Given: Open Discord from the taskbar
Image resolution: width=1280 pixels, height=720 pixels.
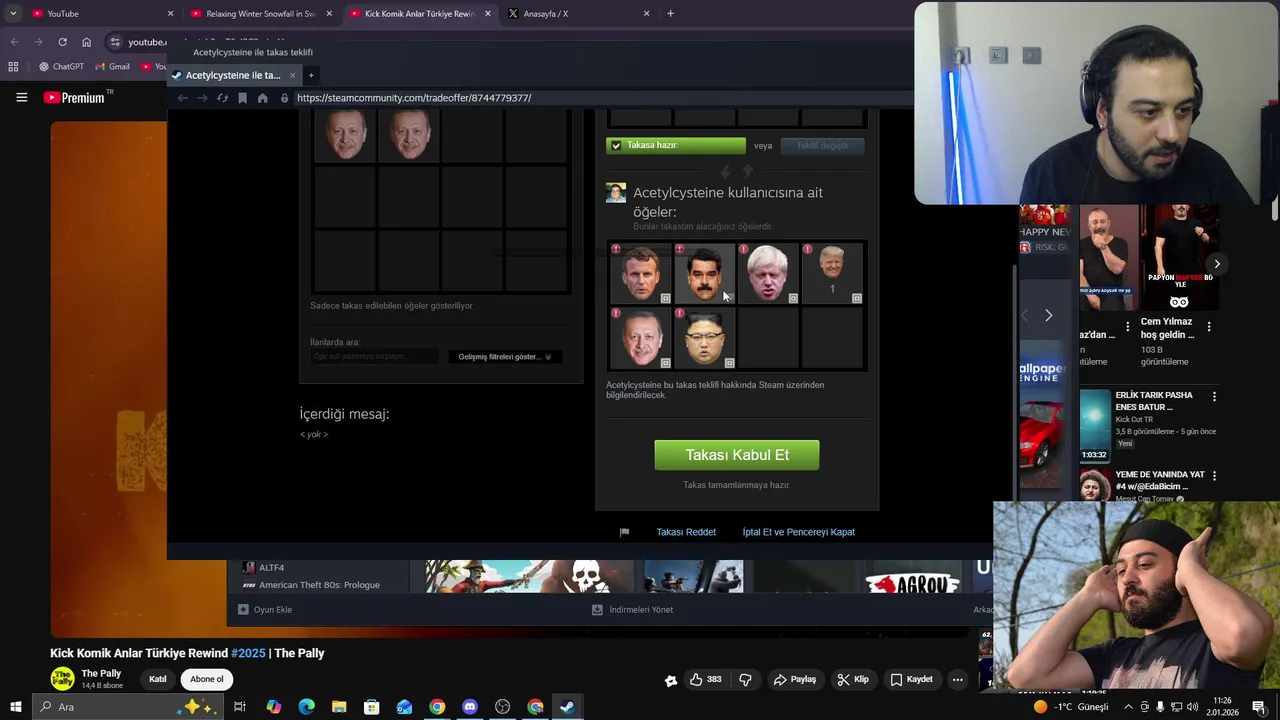Looking at the screenshot, I should (470, 707).
